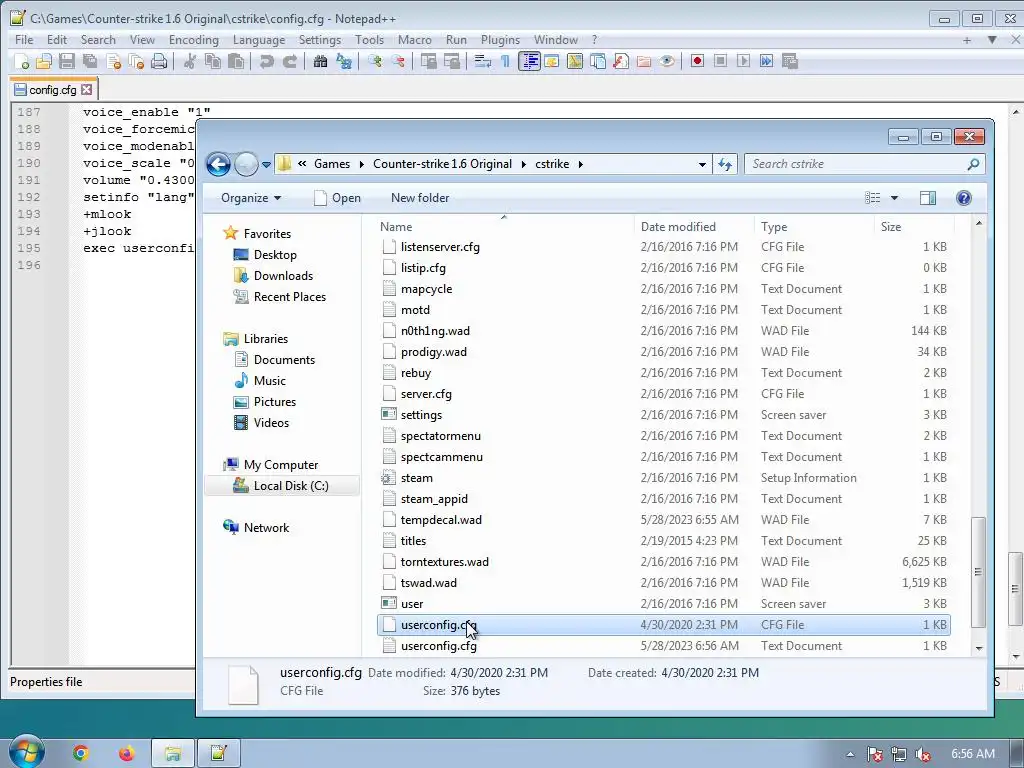Click the Close document toolbar icon
1024x768 pixels.
tap(113, 61)
